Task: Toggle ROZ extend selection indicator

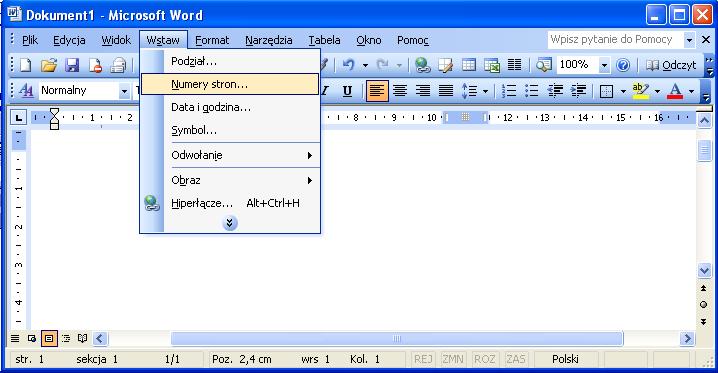Action: pos(484,359)
